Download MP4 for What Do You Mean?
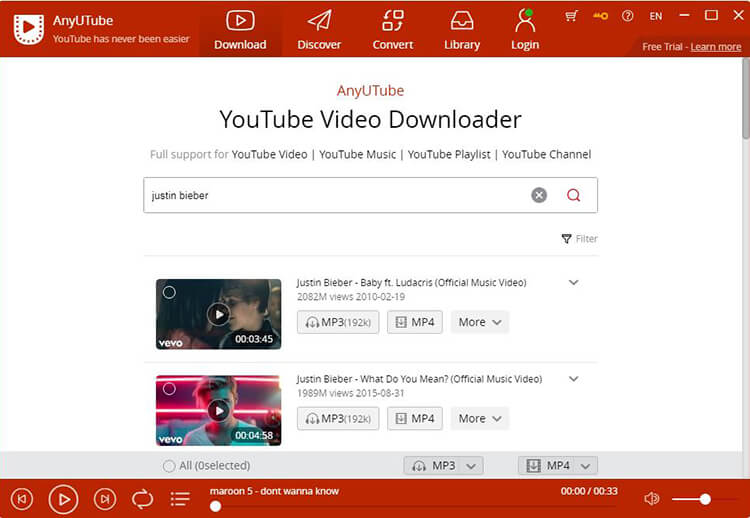 click(415, 419)
